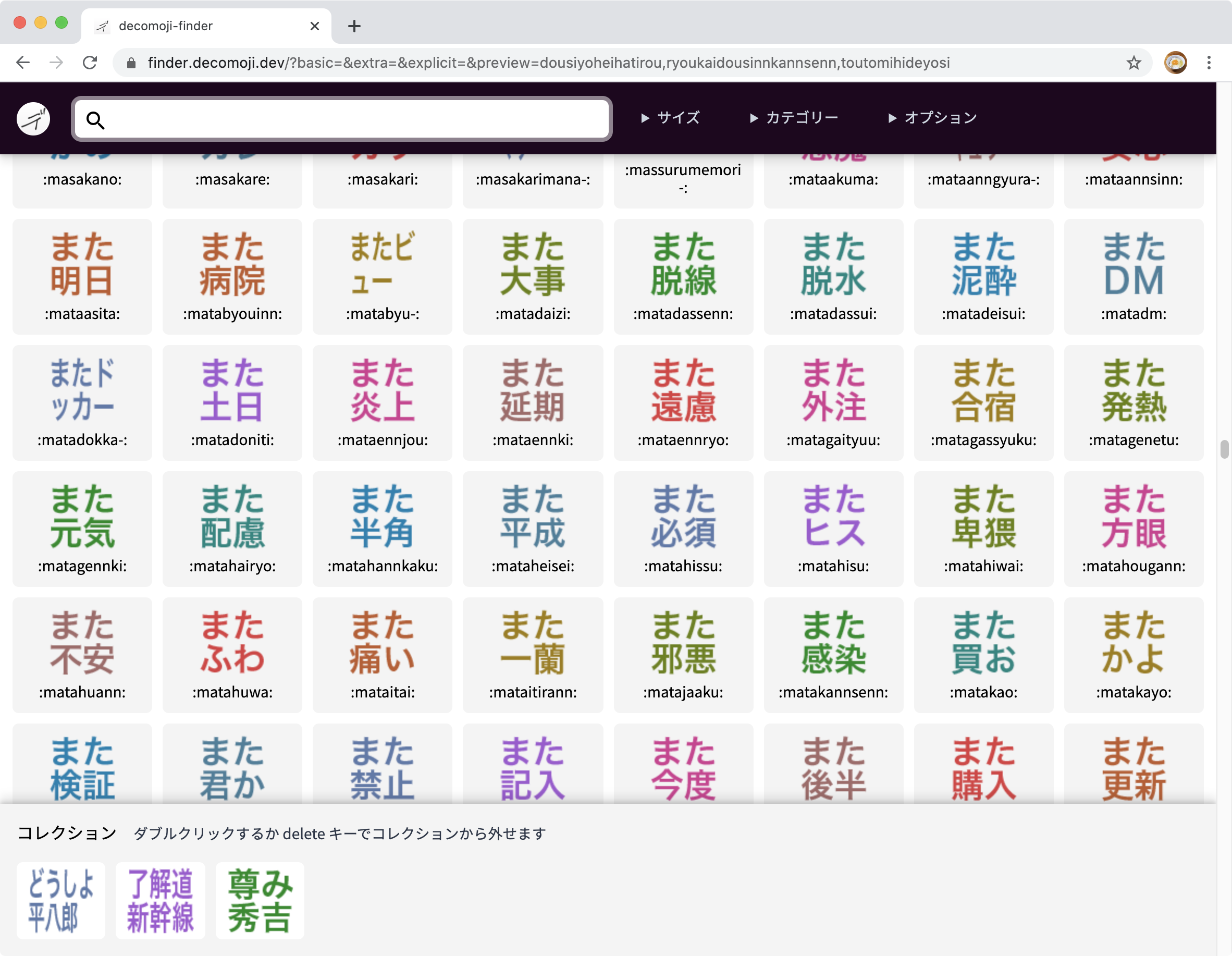1232x956 pixels.
Task: Open new tab with plus icon
Action: (x=354, y=26)
